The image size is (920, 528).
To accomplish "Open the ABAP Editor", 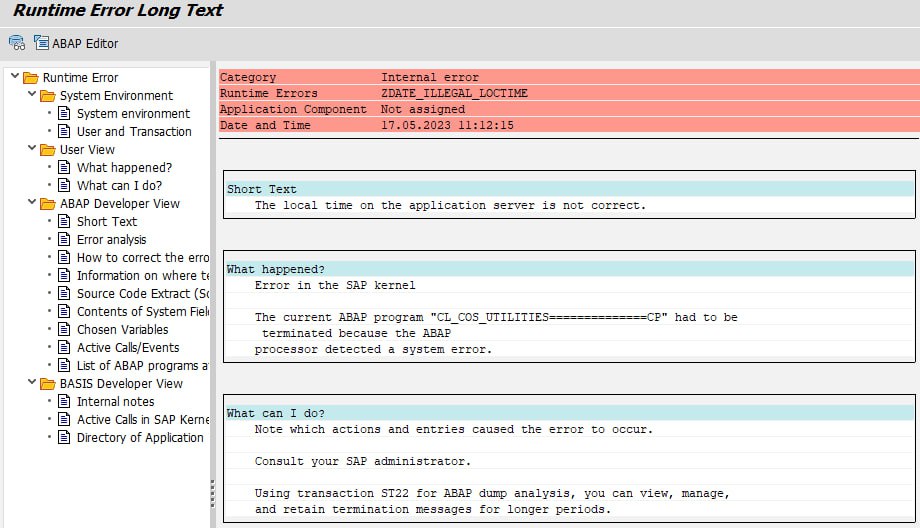I will coord(76,43).
